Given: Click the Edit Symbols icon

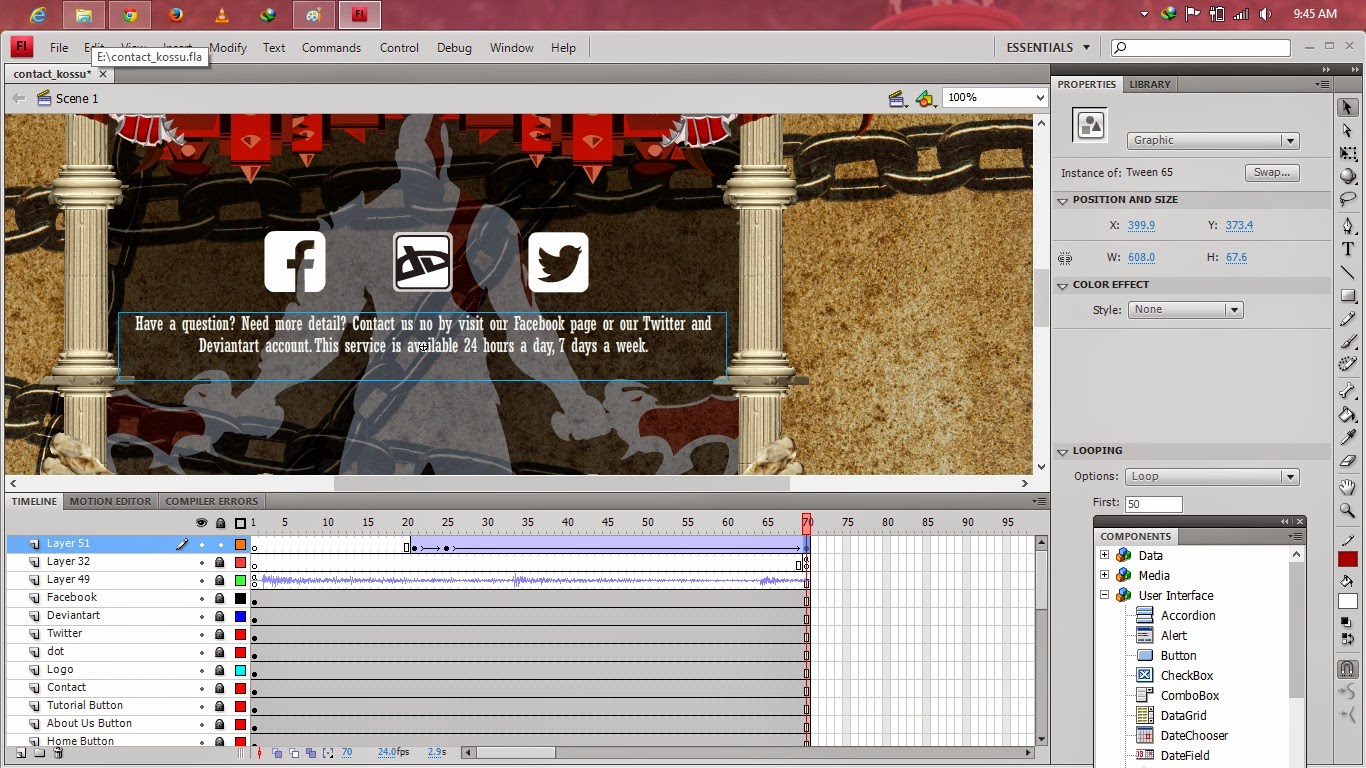Looking at the screenshot, I should pyautogui.click(x=925, y=98).
